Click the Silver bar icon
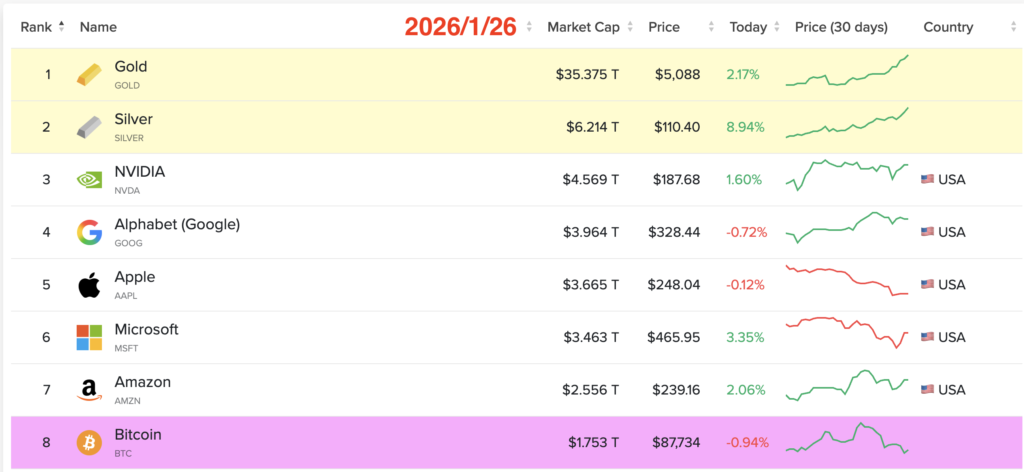 point(89,128)
